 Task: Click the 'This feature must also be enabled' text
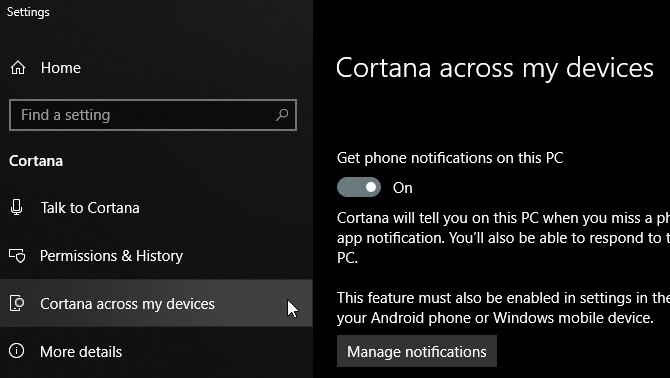click(x=503, y=308)
